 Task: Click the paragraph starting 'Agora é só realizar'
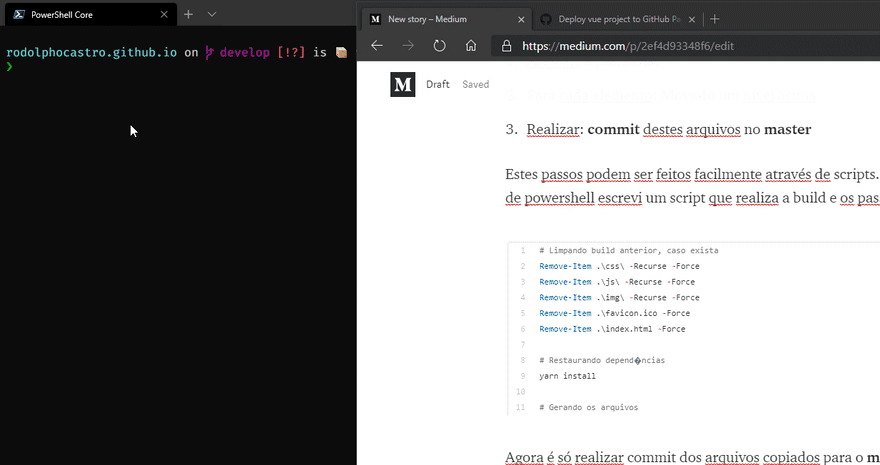pos(692,457)
